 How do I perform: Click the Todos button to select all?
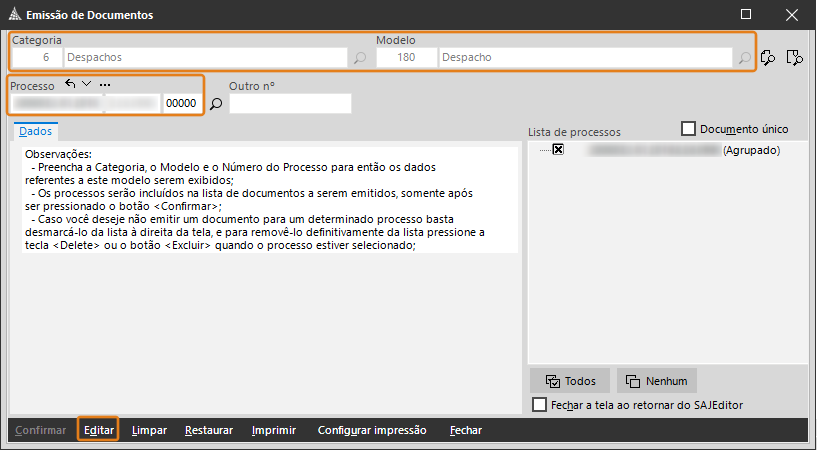570,381
